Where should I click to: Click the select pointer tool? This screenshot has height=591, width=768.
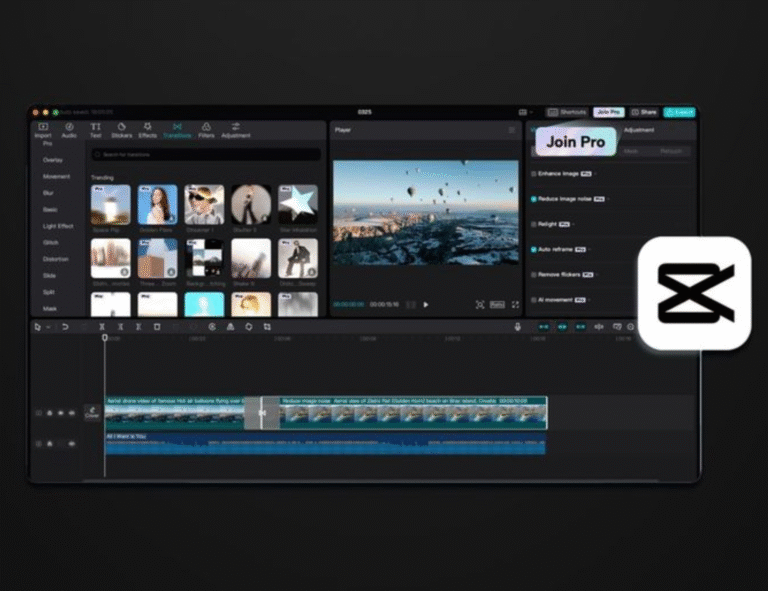(38, 327)
